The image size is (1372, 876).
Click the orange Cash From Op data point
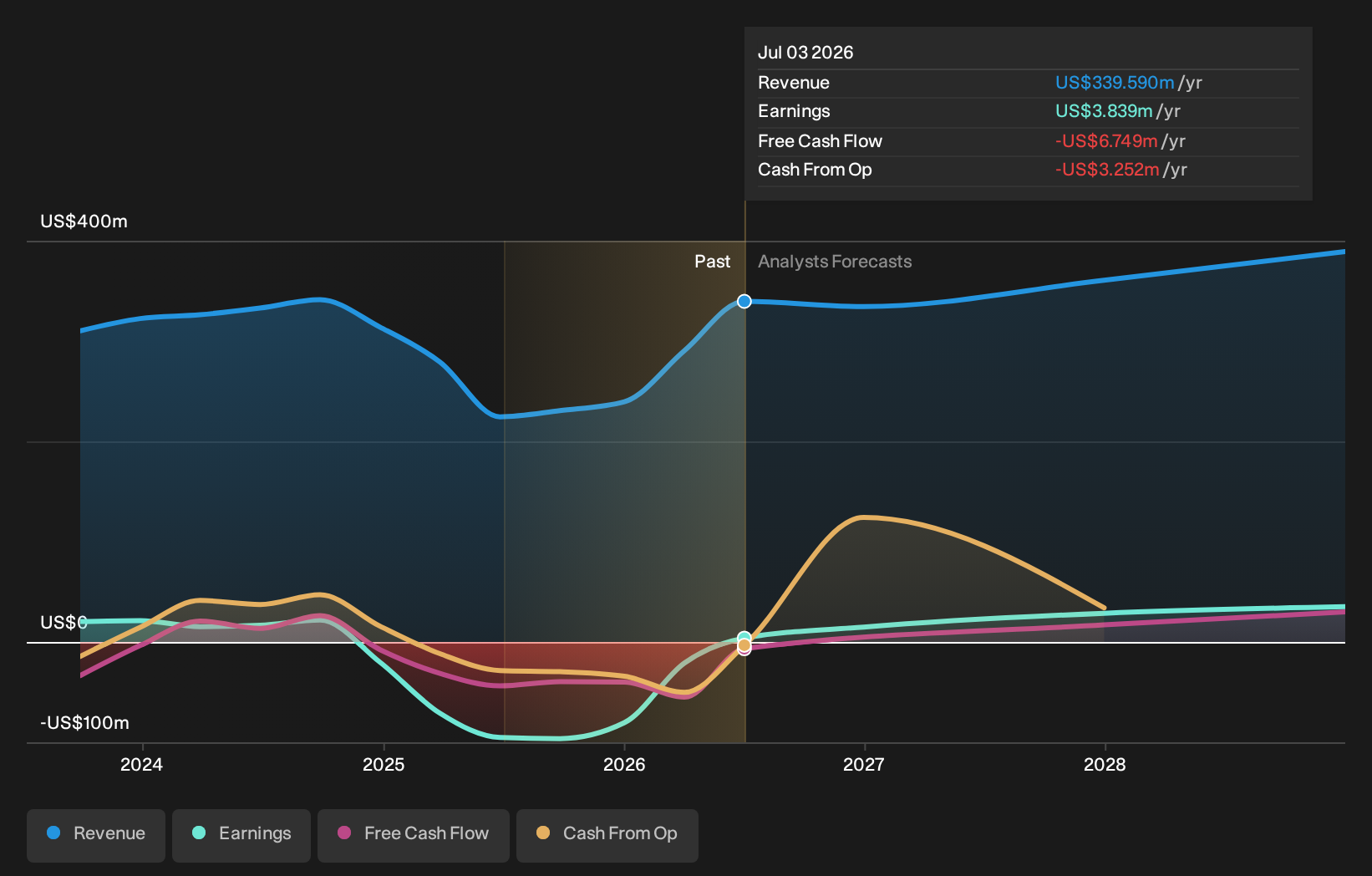(744, 645)
